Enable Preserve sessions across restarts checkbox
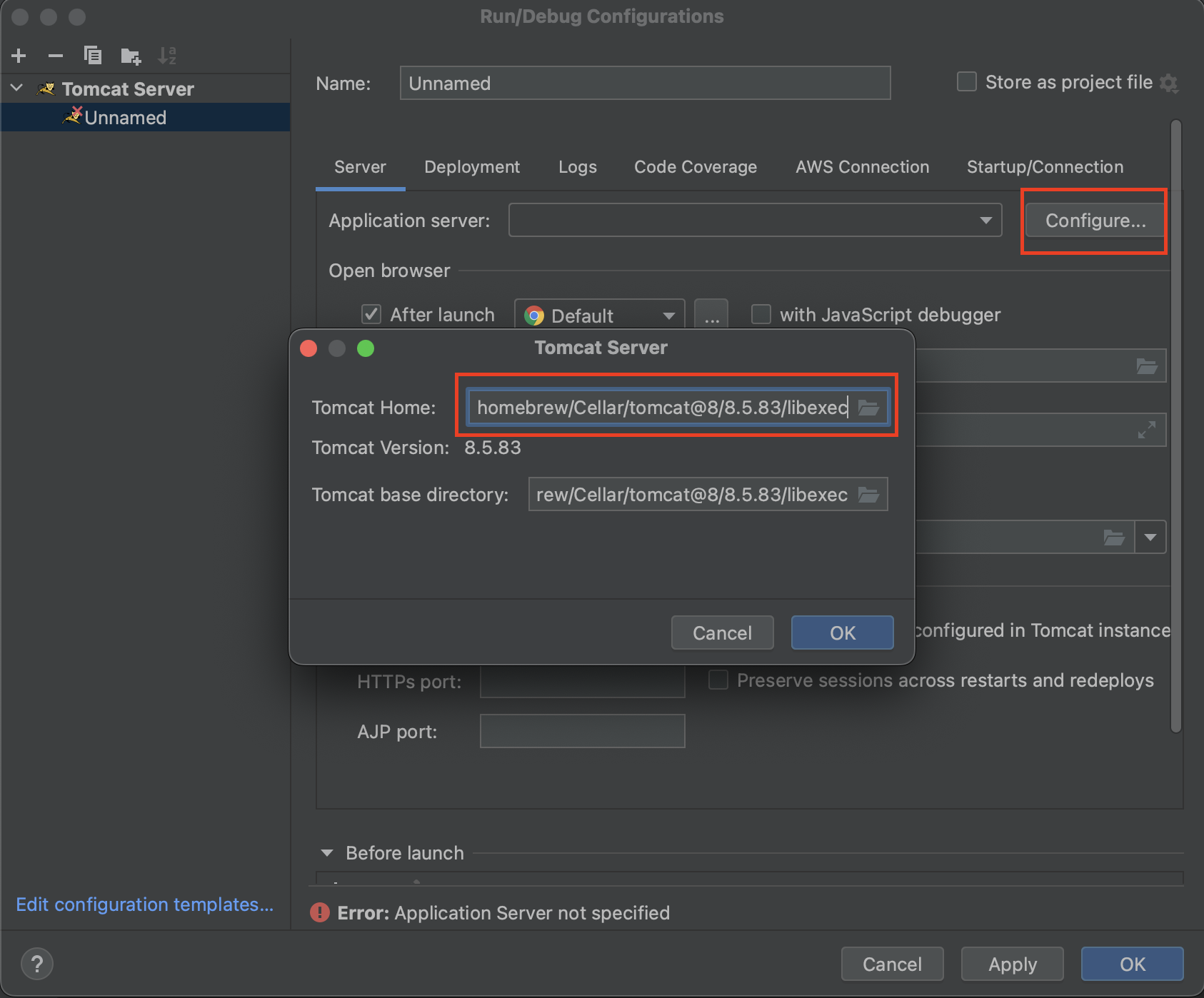This screenshot has height=998, width=1204. [718, 680]
